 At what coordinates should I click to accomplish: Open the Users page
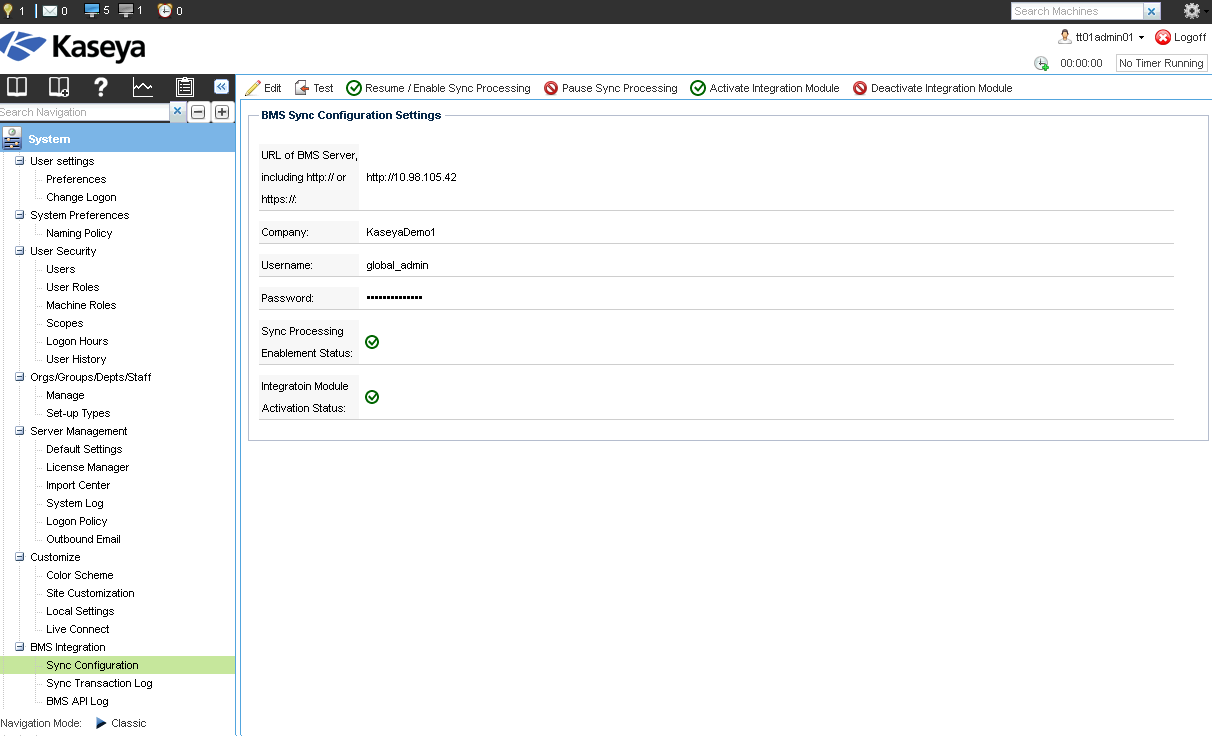pos(60,269)
